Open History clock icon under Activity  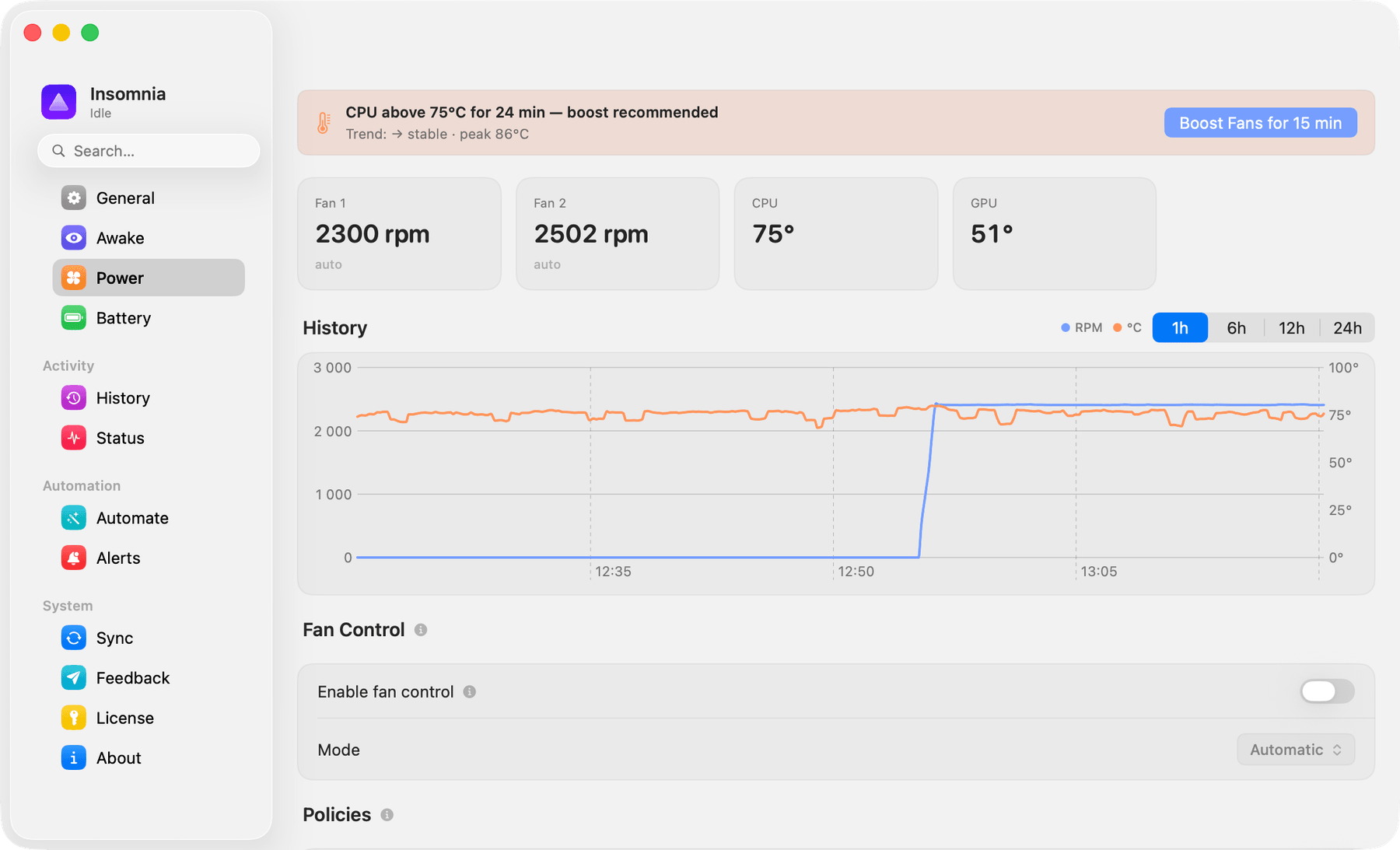pos(74,398)
